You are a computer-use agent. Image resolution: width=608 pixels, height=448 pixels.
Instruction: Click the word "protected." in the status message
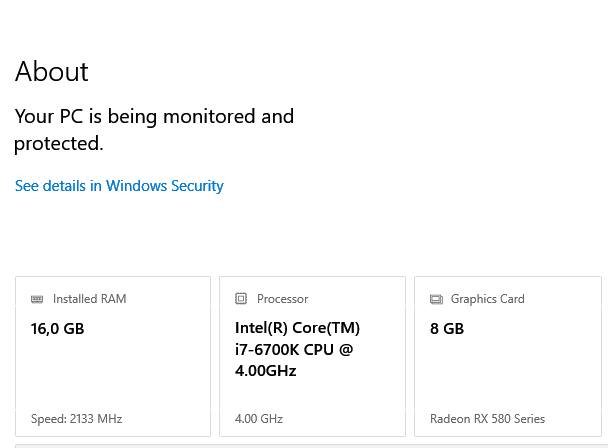[x=59, y=143]
